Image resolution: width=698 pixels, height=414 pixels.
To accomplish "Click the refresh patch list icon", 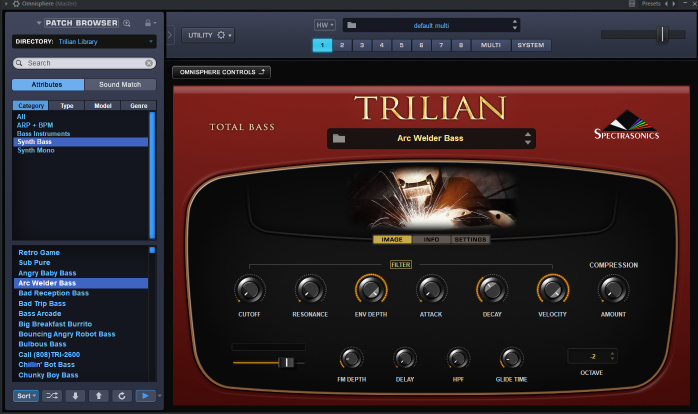I will coord(122,395).
